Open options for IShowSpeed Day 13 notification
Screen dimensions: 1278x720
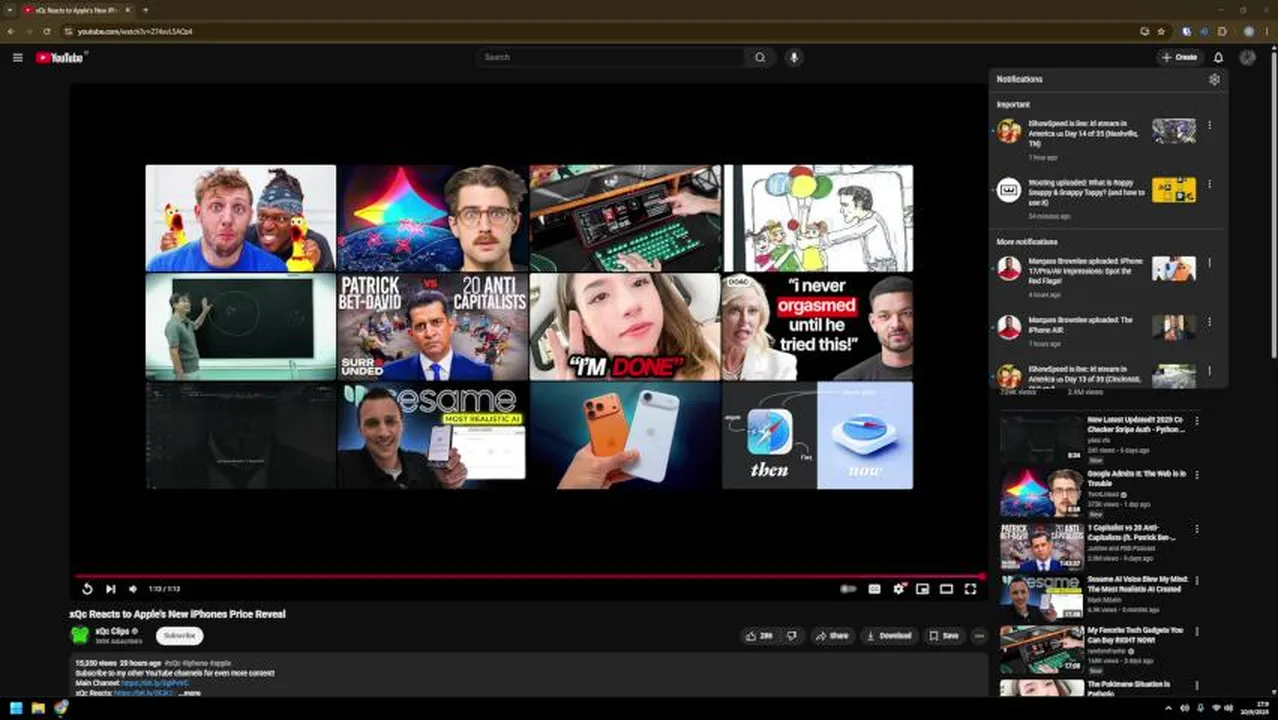coord(1209,372)
